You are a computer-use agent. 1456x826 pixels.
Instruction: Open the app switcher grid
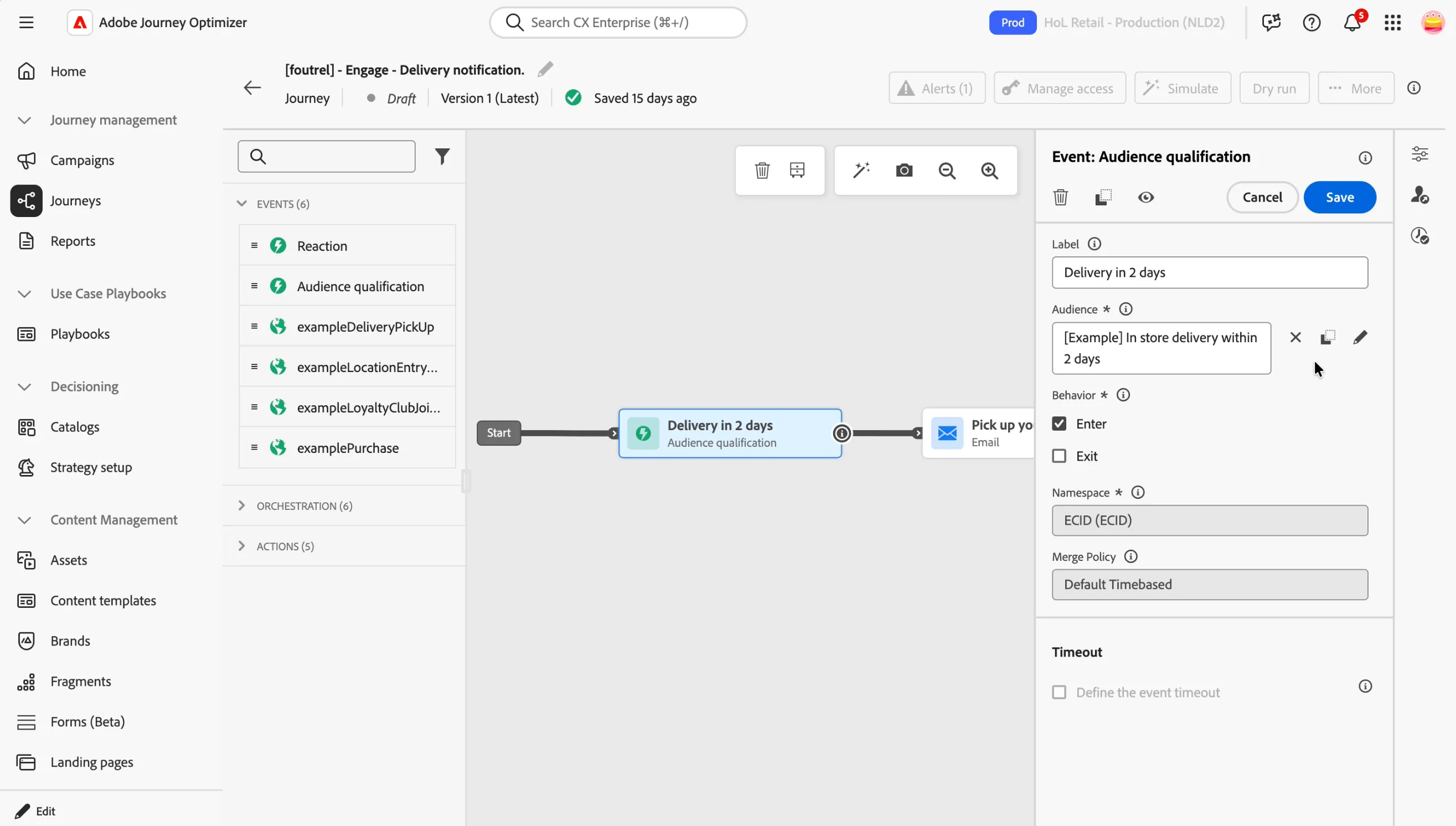pyautogui.click(x=1392, y=23)
